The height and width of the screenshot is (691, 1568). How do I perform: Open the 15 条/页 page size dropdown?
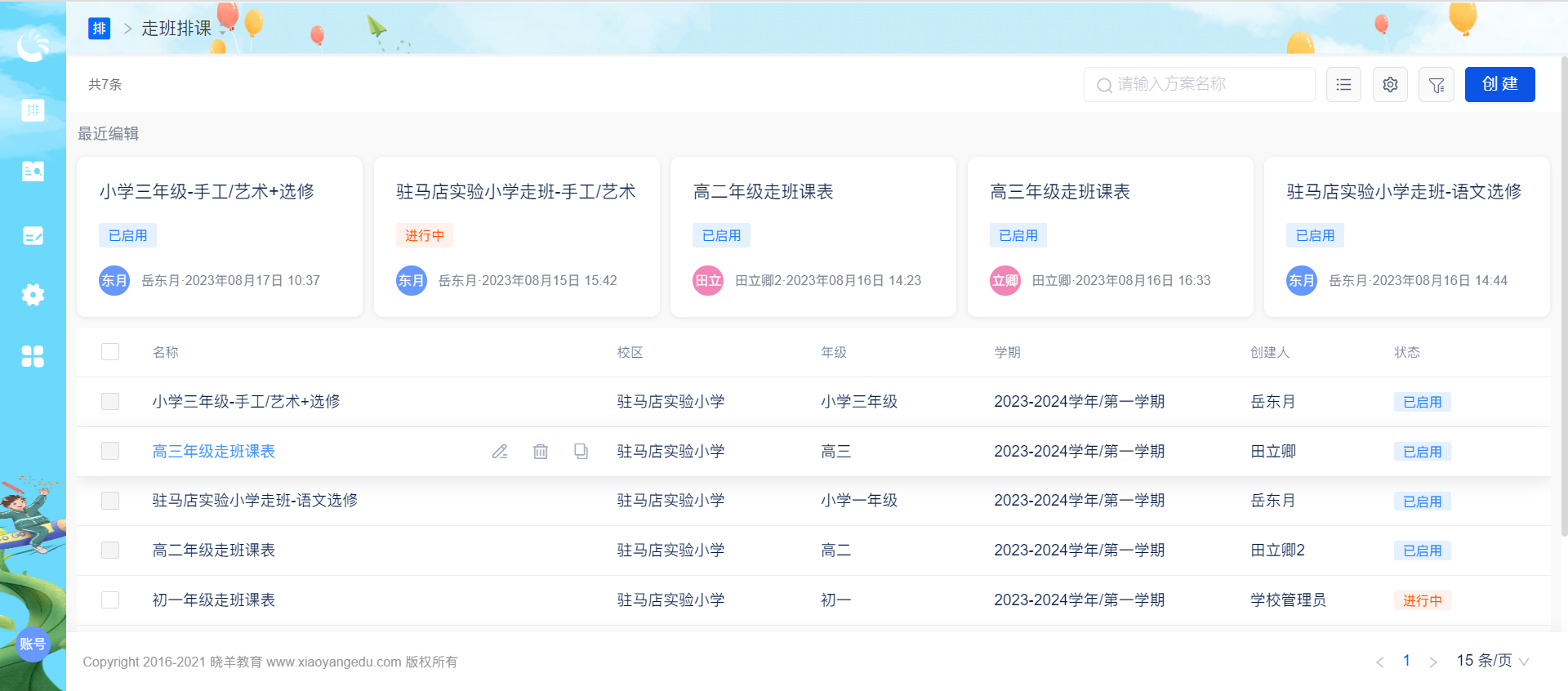click(1493, 661)
